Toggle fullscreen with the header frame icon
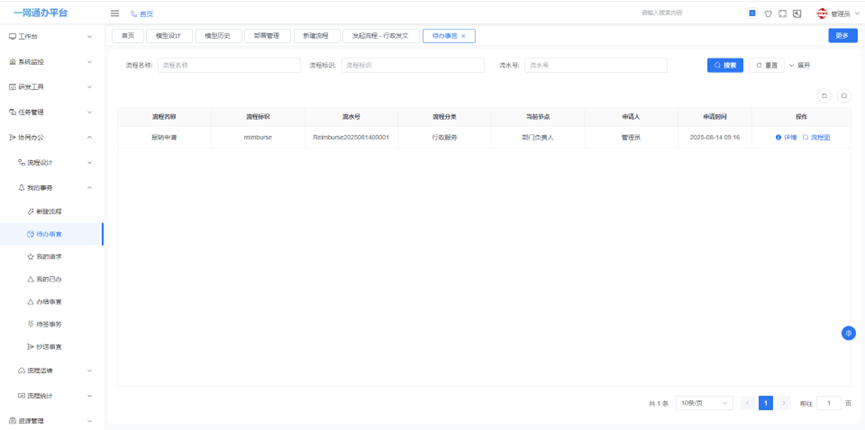 pyautogui.click(x=782, y=14)
